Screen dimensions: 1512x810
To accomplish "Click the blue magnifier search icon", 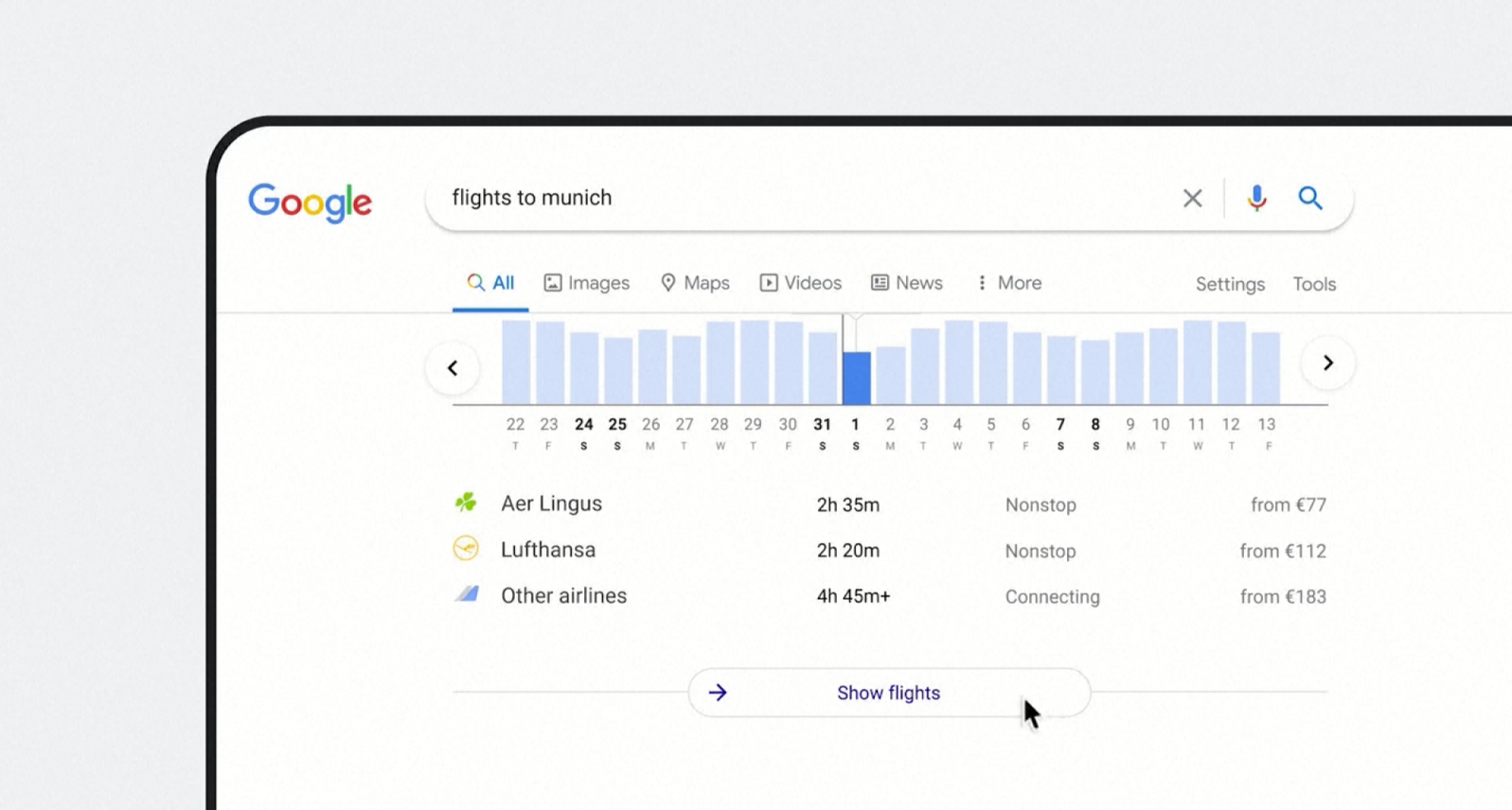I will [1310, 198].
